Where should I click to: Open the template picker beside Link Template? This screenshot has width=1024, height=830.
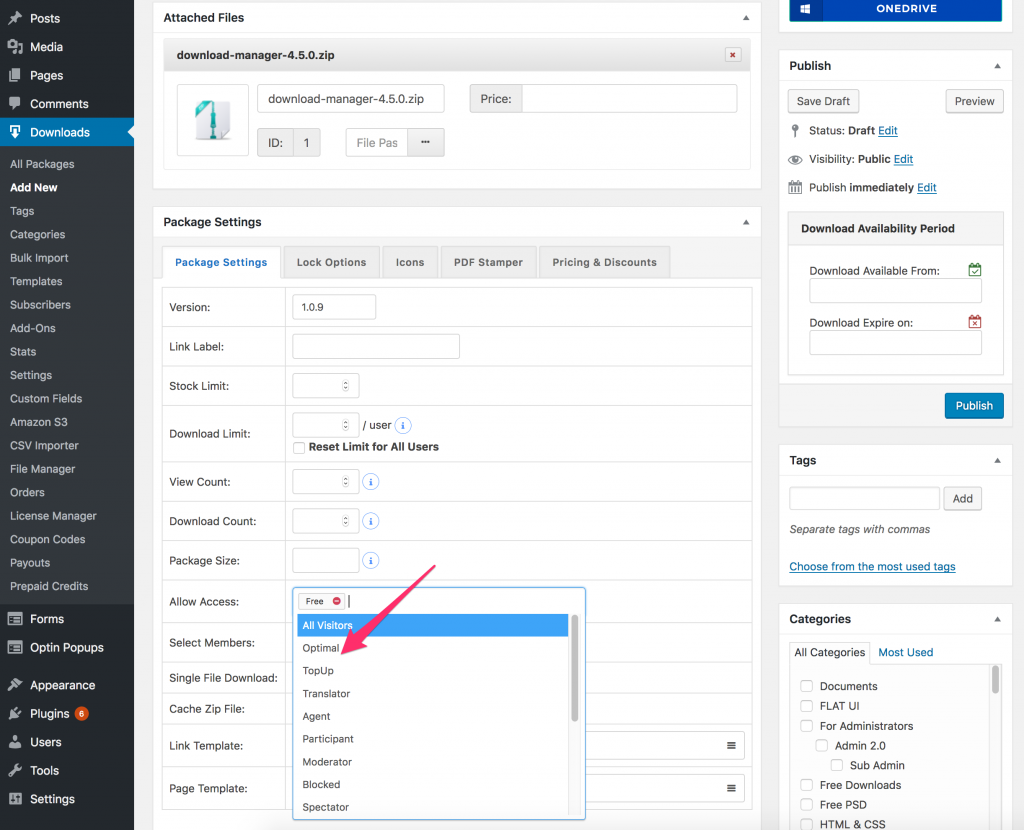coord(731,745)
